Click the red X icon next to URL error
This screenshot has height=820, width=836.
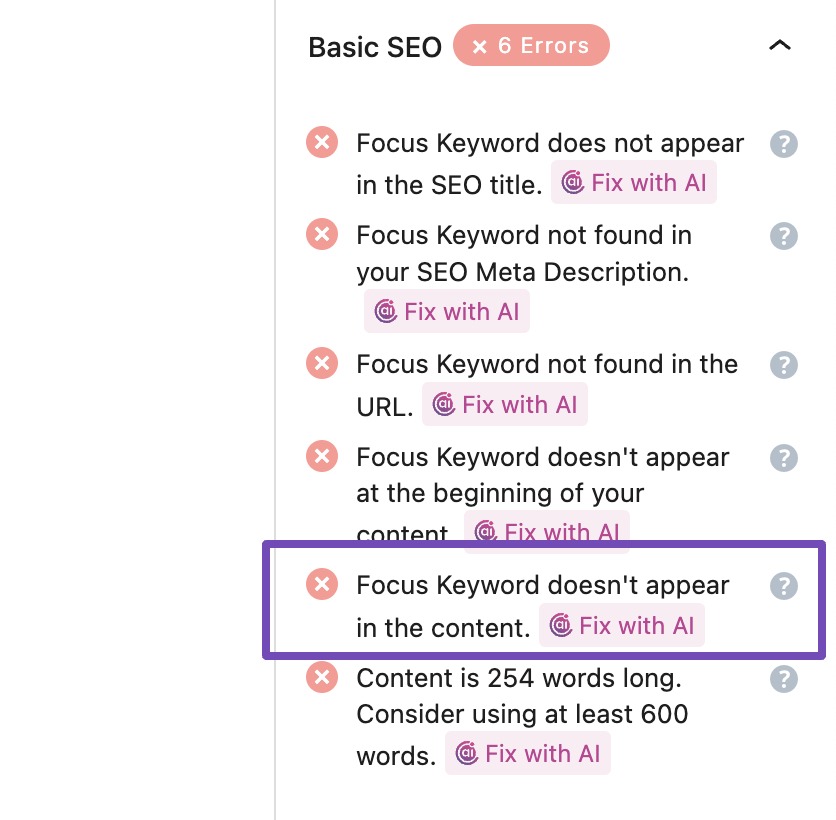(322, 363)
